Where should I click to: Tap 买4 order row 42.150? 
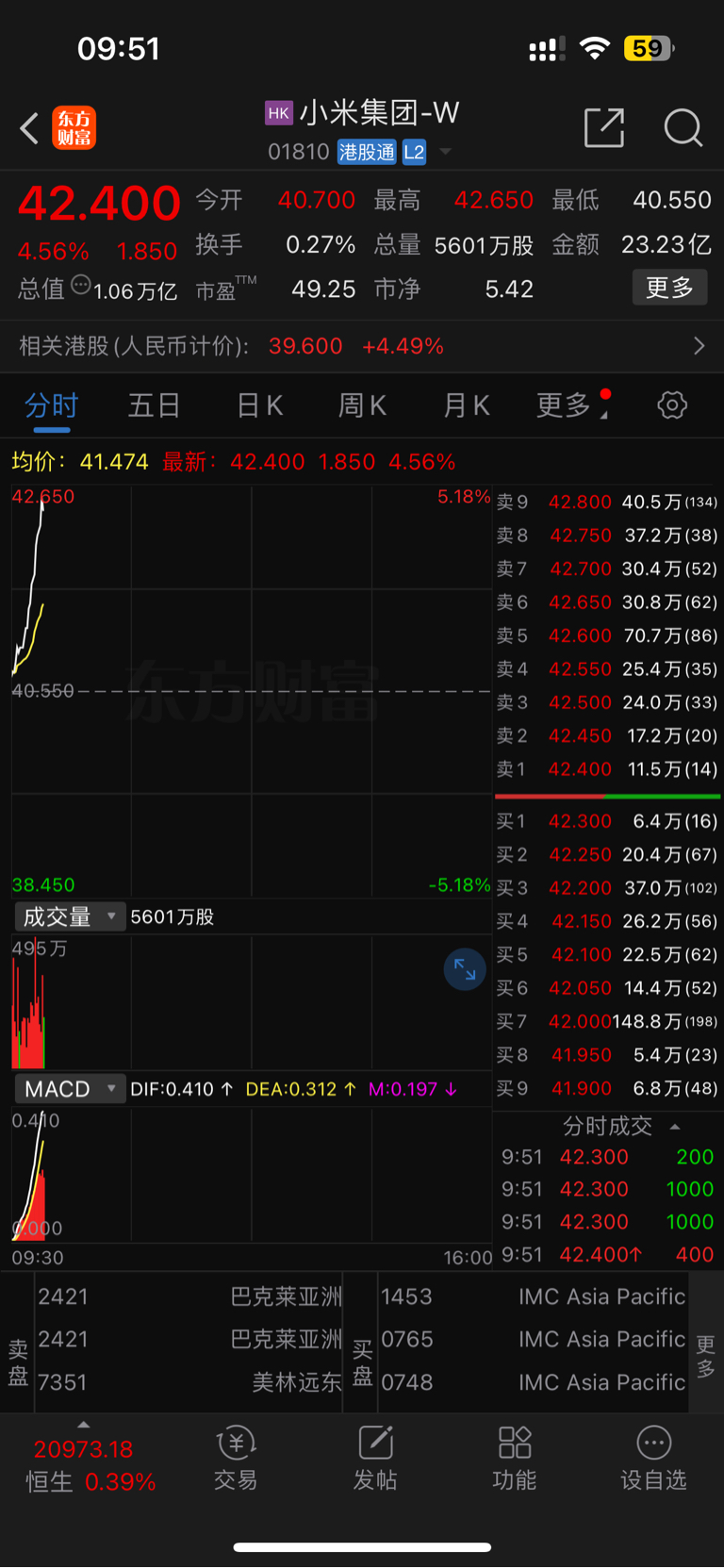(607, 921)
